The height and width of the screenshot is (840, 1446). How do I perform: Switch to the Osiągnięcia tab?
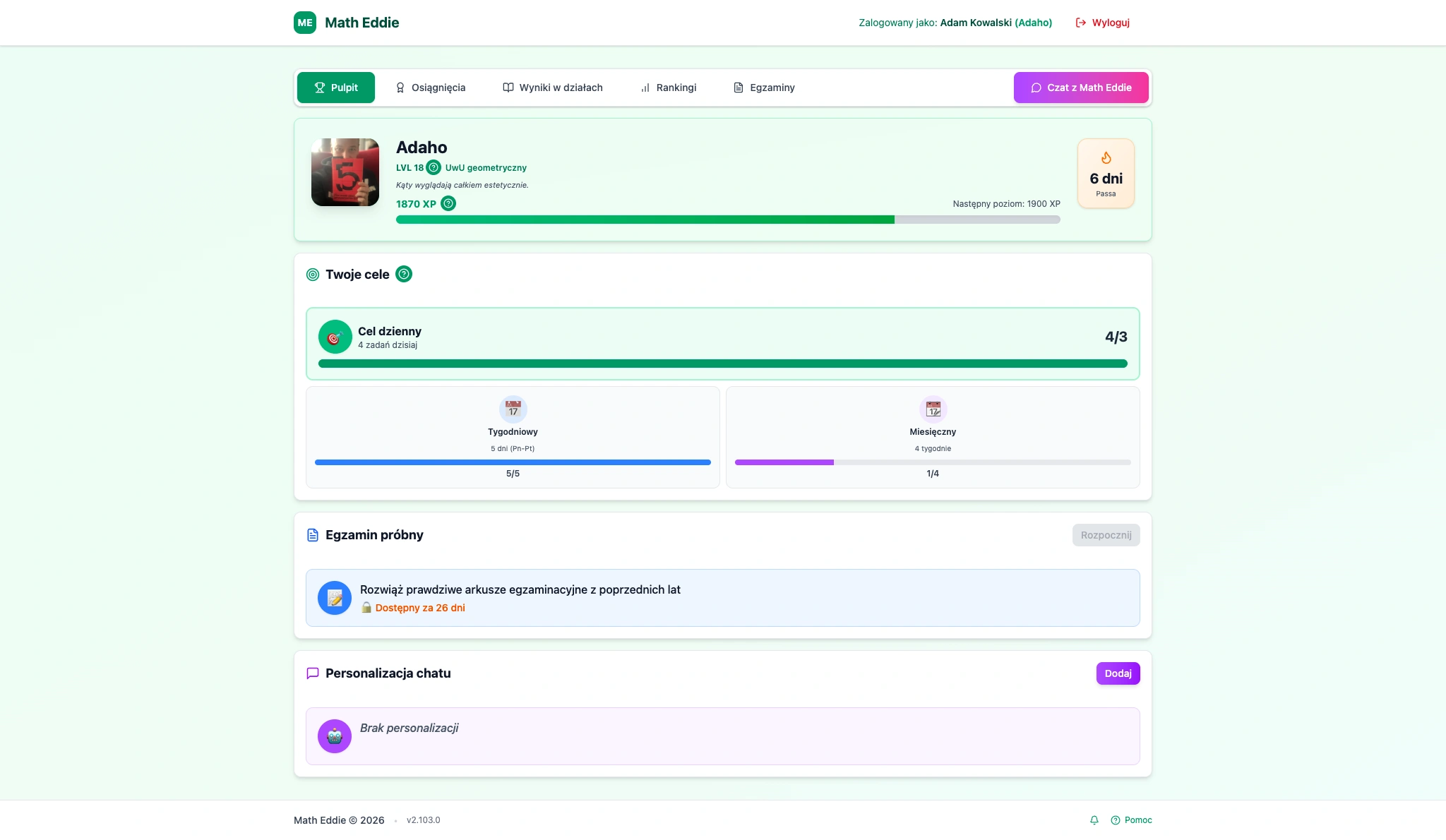coord(430,88)
